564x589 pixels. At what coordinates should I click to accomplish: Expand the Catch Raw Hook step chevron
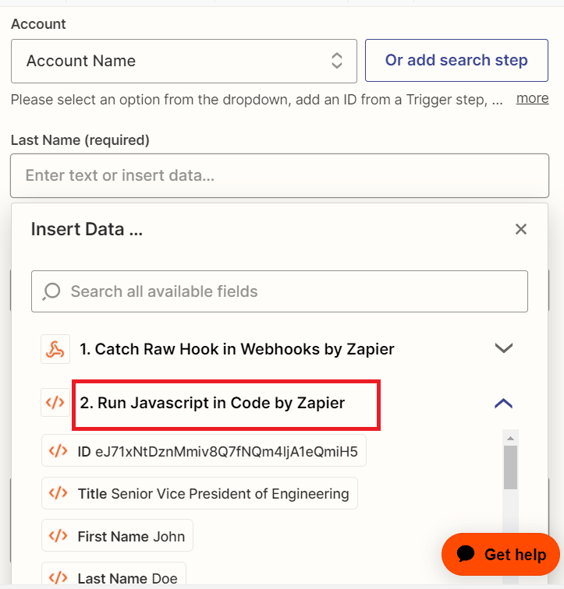(x=504, y=348)
